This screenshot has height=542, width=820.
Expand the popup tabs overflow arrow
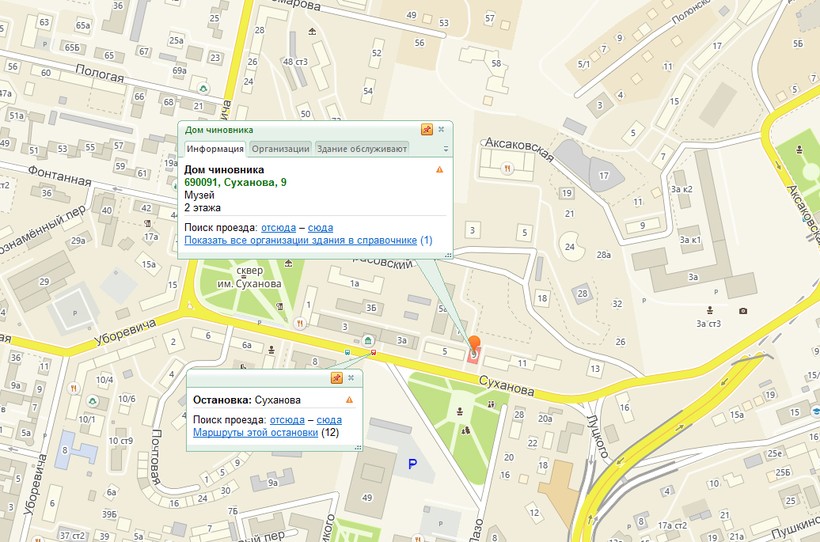coord(446,149)
